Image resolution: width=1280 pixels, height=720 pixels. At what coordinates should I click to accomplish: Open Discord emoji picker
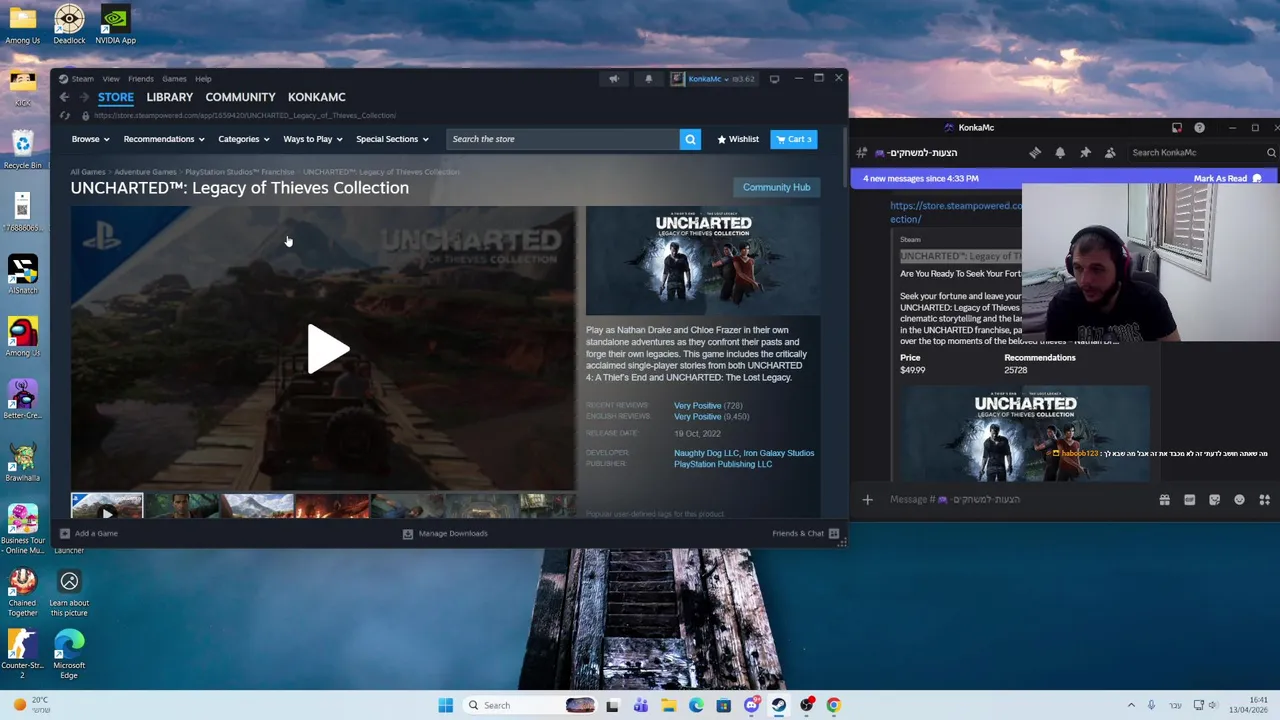[x=1239, y=500]
